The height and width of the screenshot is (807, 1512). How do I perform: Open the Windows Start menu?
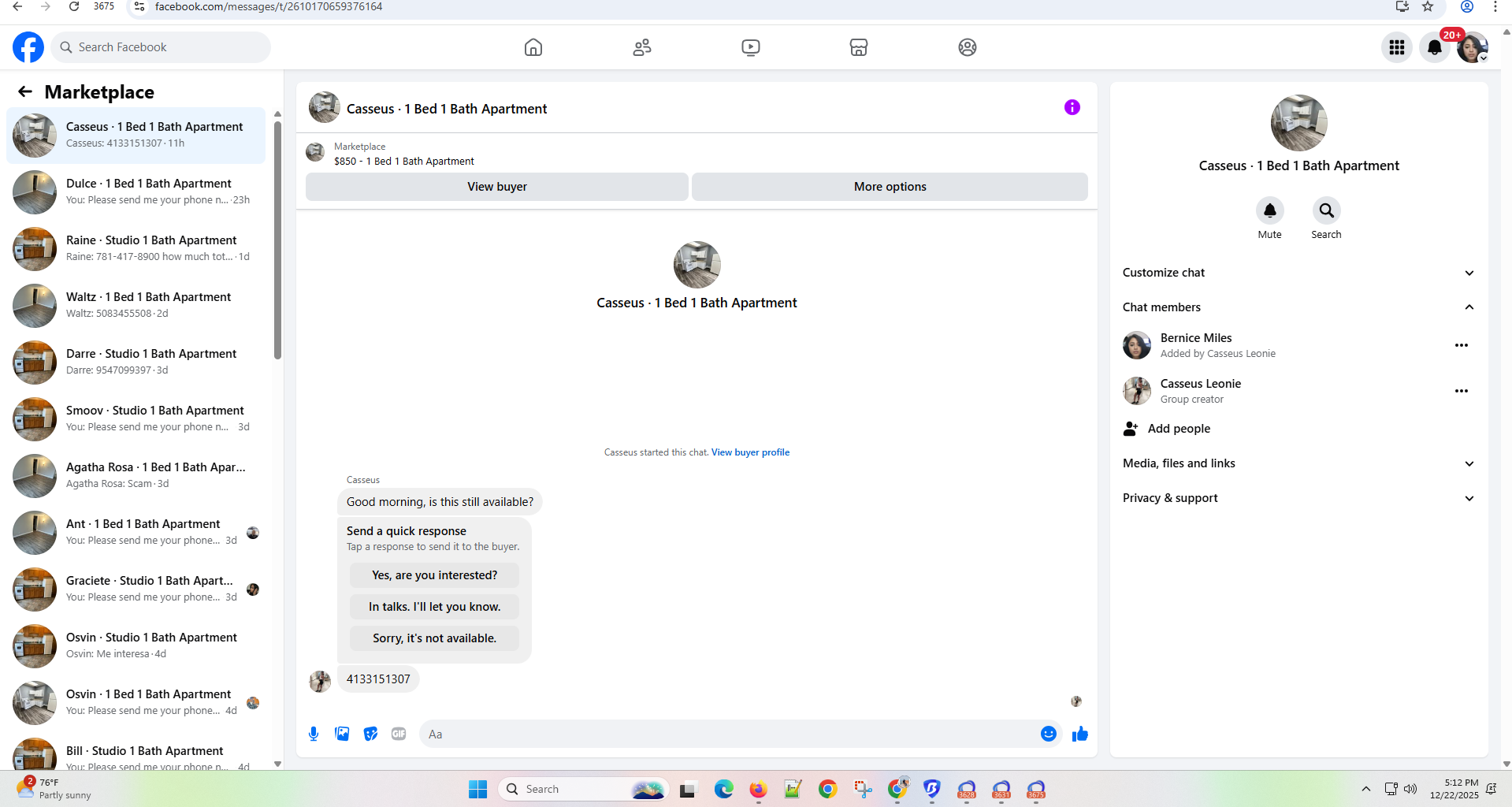[x=477, y=789]
